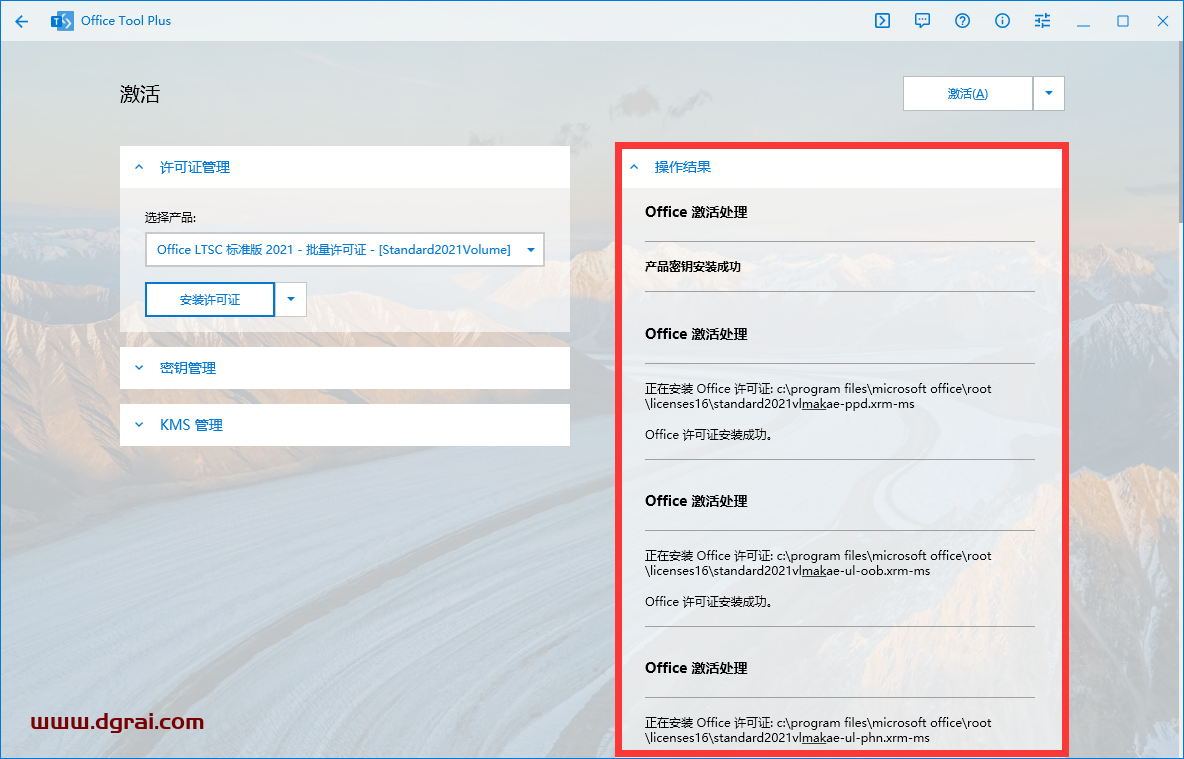Click the help question mark icon

[962, 21]
